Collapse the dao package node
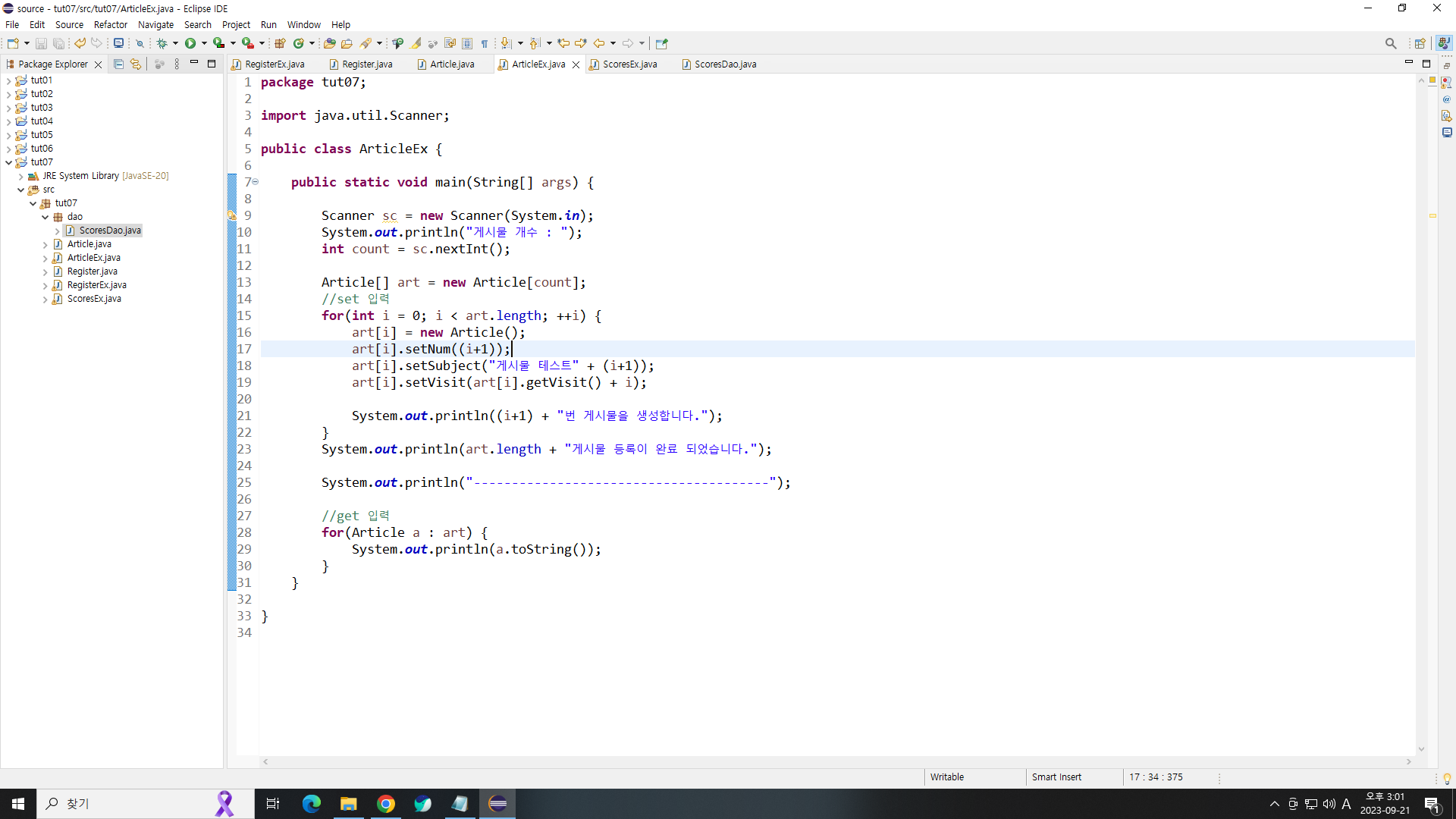Viewport: 1456px width, 819px height. click(x=45, y=217)
